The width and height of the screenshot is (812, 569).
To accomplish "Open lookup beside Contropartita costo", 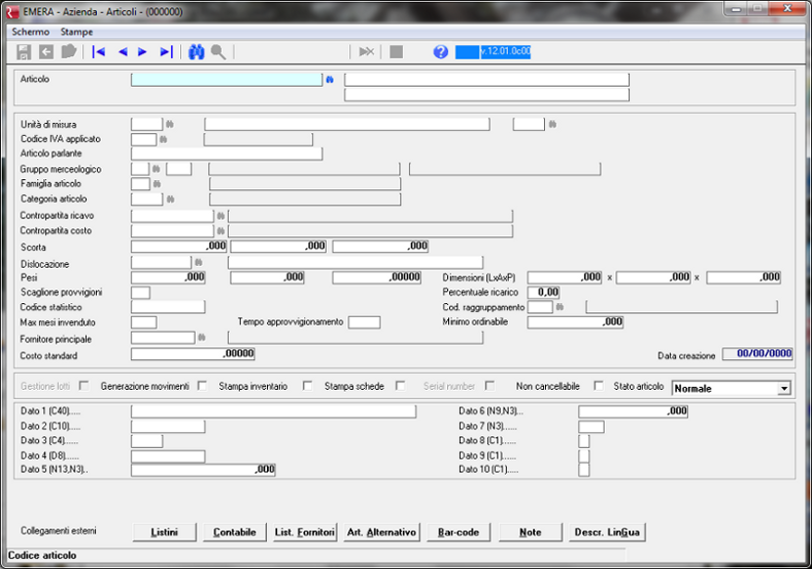I will click(x=221, y=231).
